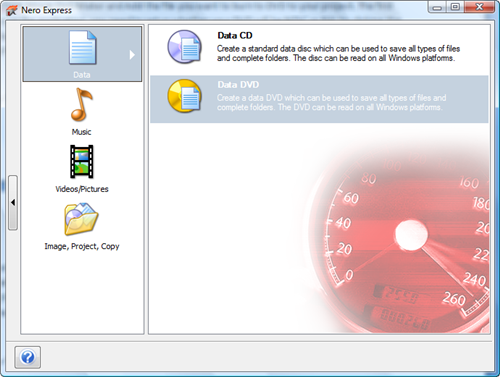Click the Data DVD heading

pyautogui.click(x=238, y=85)
